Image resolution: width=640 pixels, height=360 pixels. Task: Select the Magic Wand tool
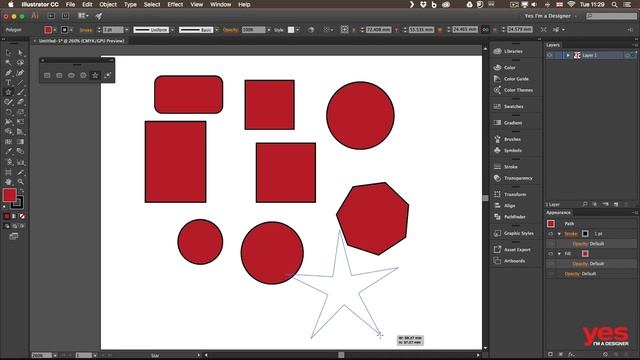point(8,62)
